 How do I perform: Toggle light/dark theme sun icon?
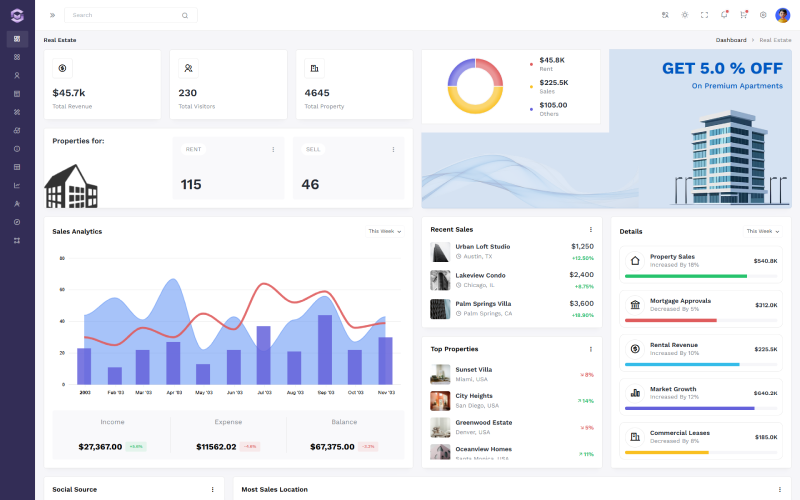coord(685,15)
